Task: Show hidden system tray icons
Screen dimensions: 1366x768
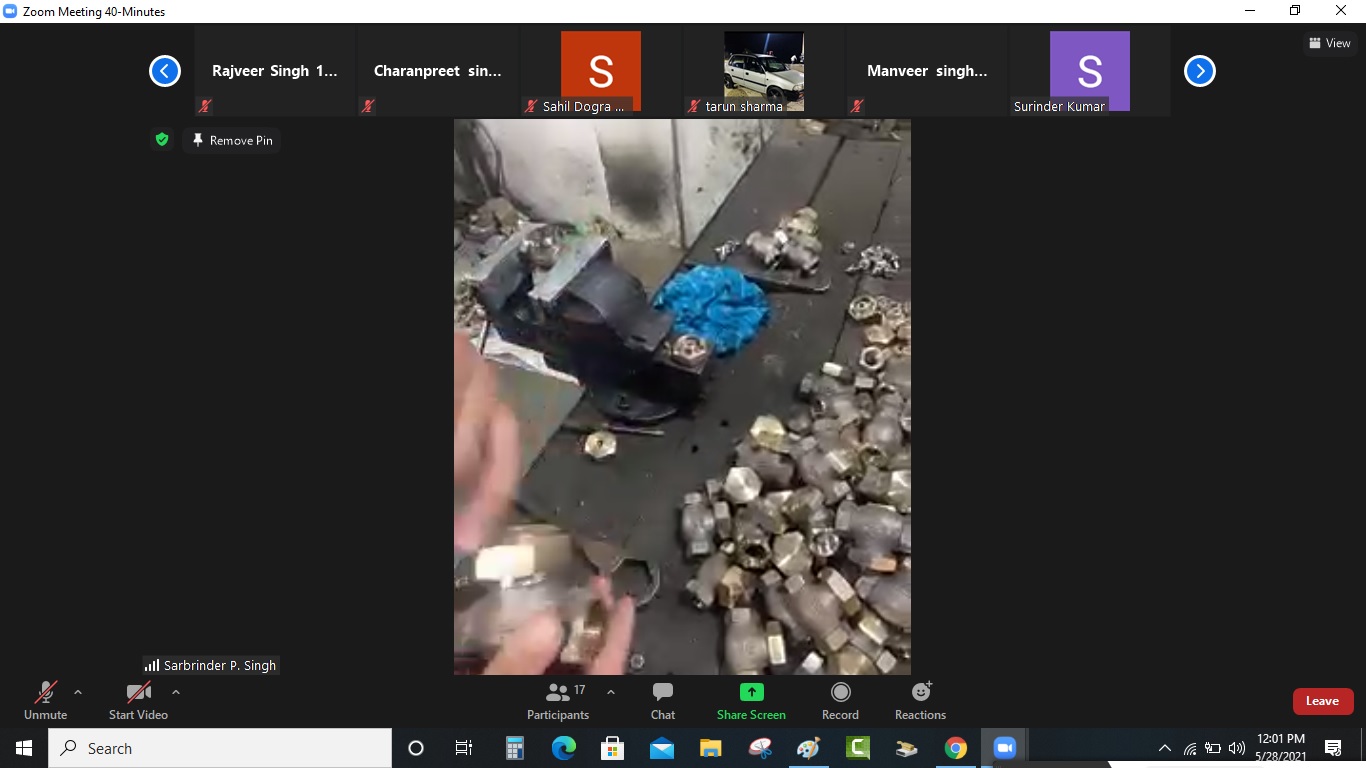Action: [1164, 748]
